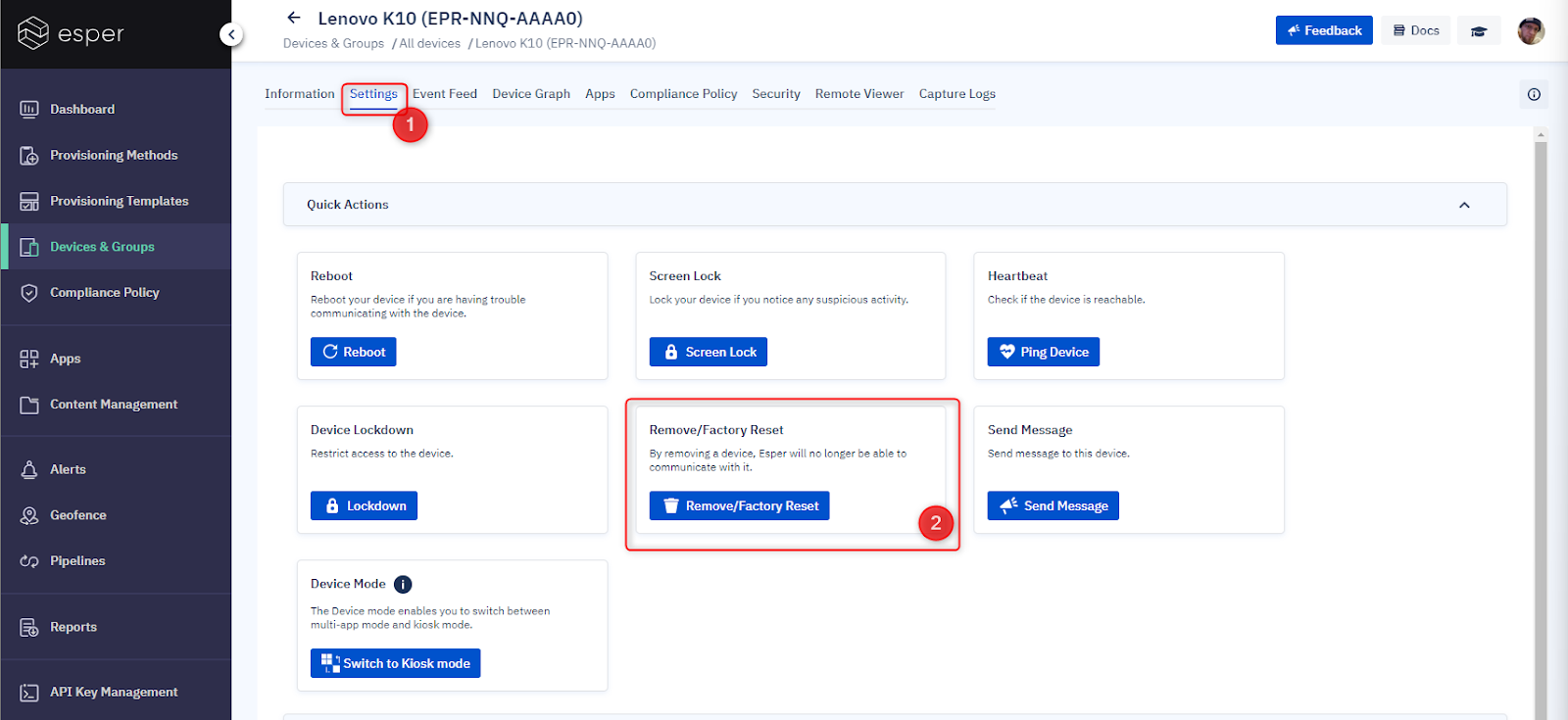Click the API Key Management terminal icon
This screenshot has width=1568, height=720.
[x=29, y=693]
